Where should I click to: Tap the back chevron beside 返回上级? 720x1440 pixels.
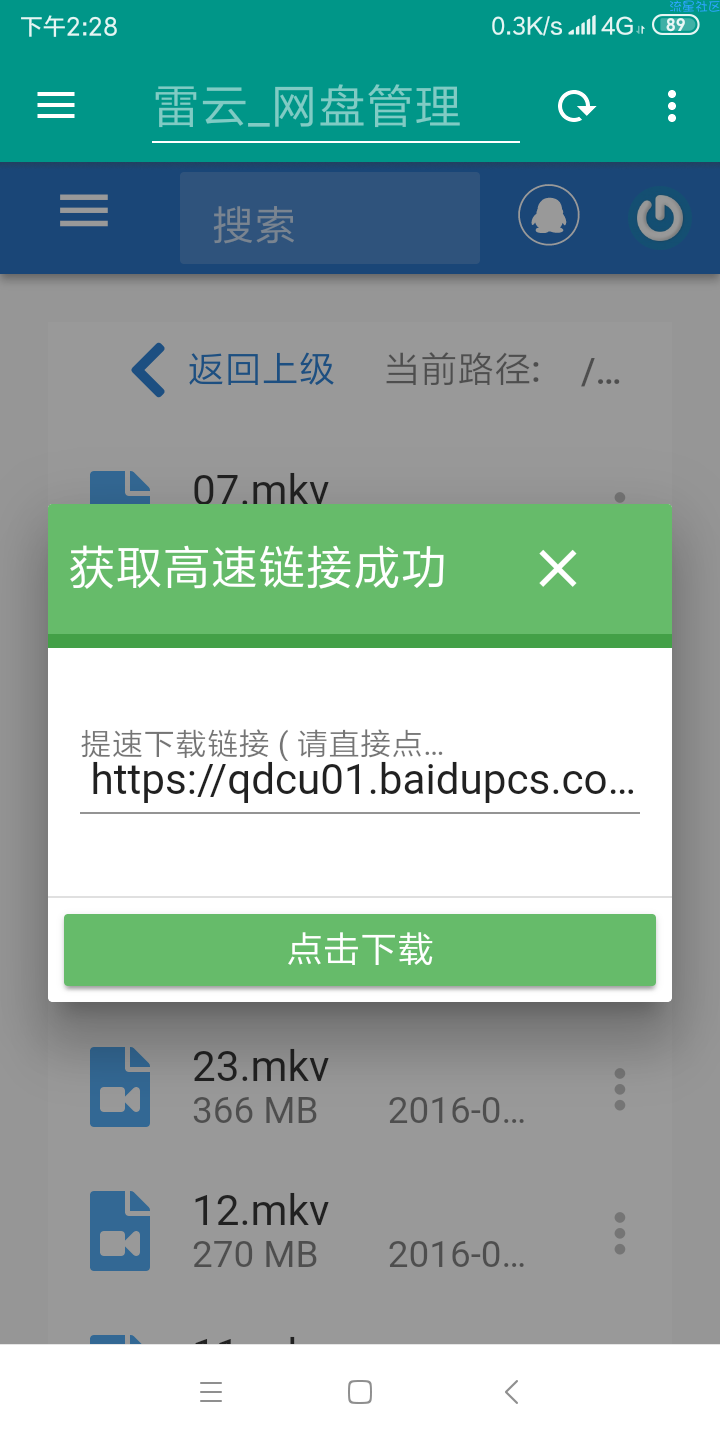pyautogui.click(x=149, y=370)
